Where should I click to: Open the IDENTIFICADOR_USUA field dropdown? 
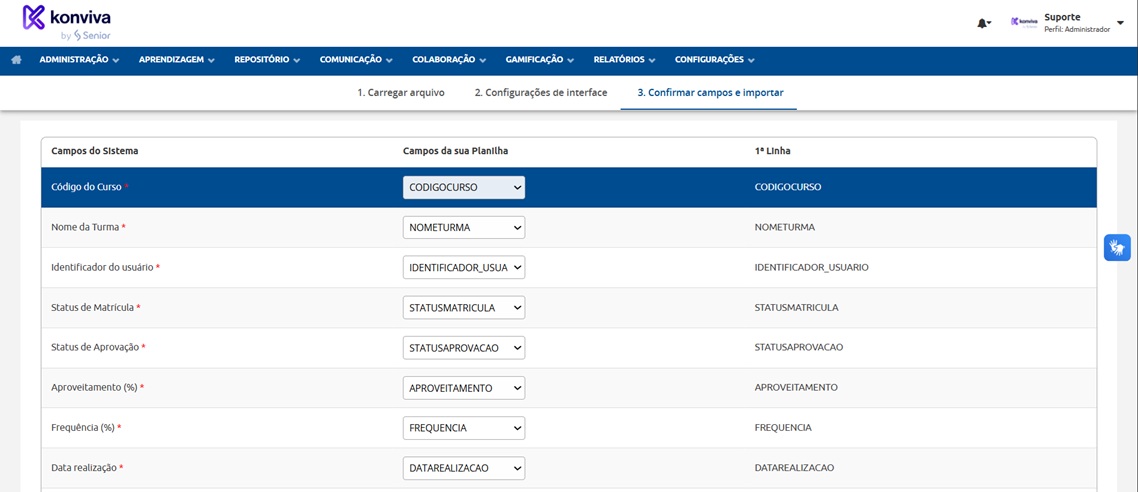click(x=464, y=267)
